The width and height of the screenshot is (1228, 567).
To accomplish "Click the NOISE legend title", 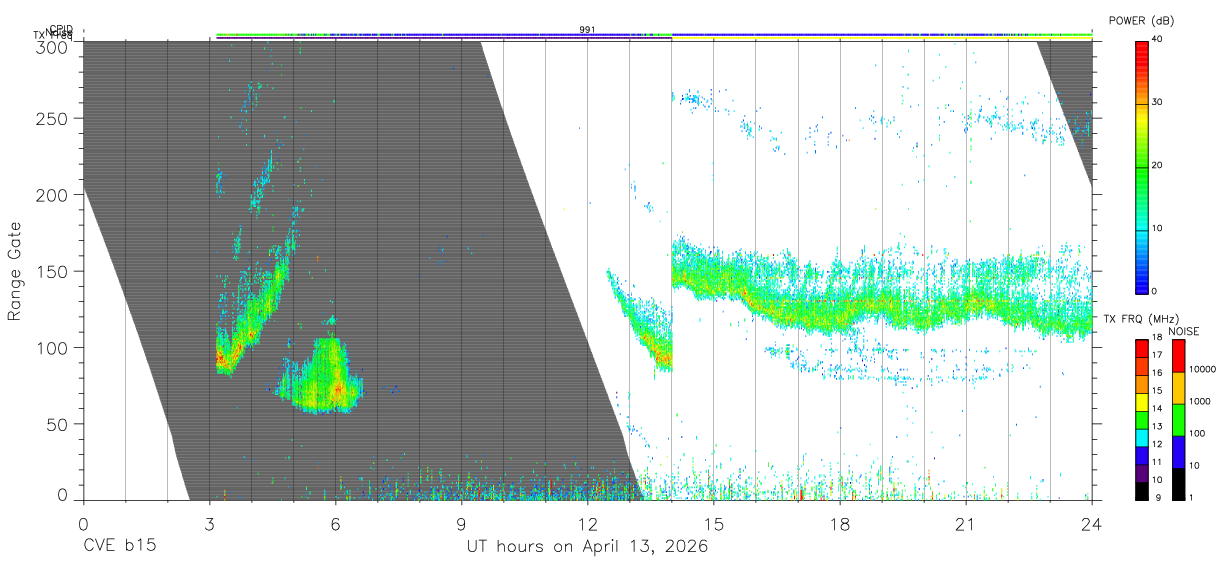I will pos(1185,331).
